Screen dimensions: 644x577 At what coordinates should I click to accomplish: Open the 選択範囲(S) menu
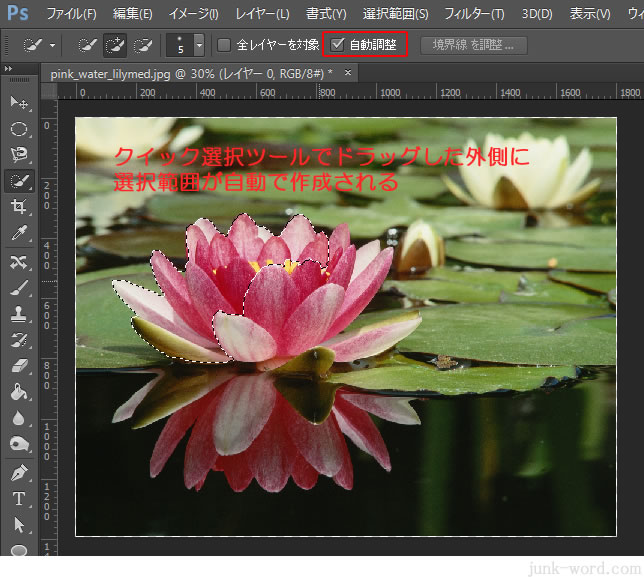point(396,14)
